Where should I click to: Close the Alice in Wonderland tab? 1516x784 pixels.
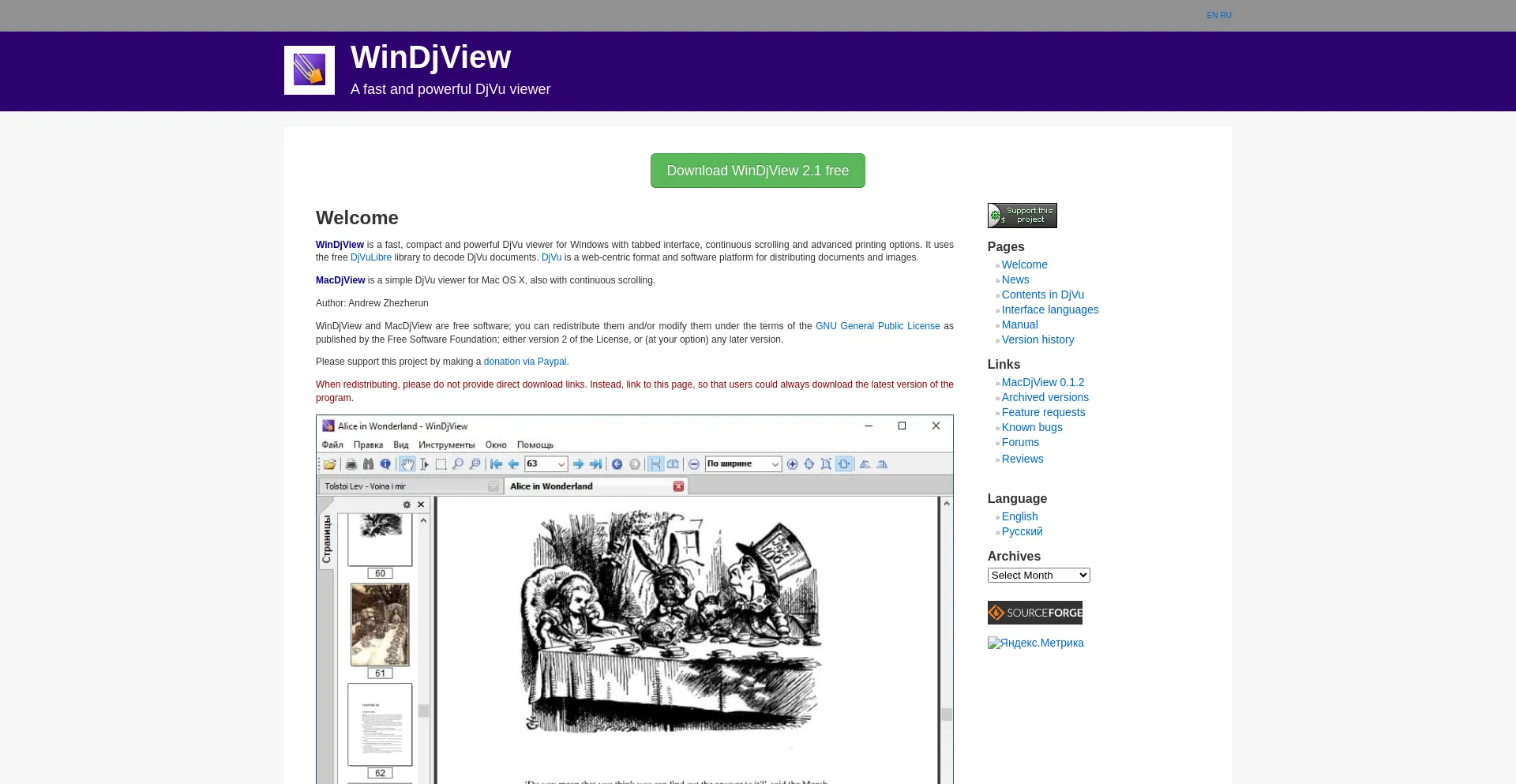click(x=678, y=486)
